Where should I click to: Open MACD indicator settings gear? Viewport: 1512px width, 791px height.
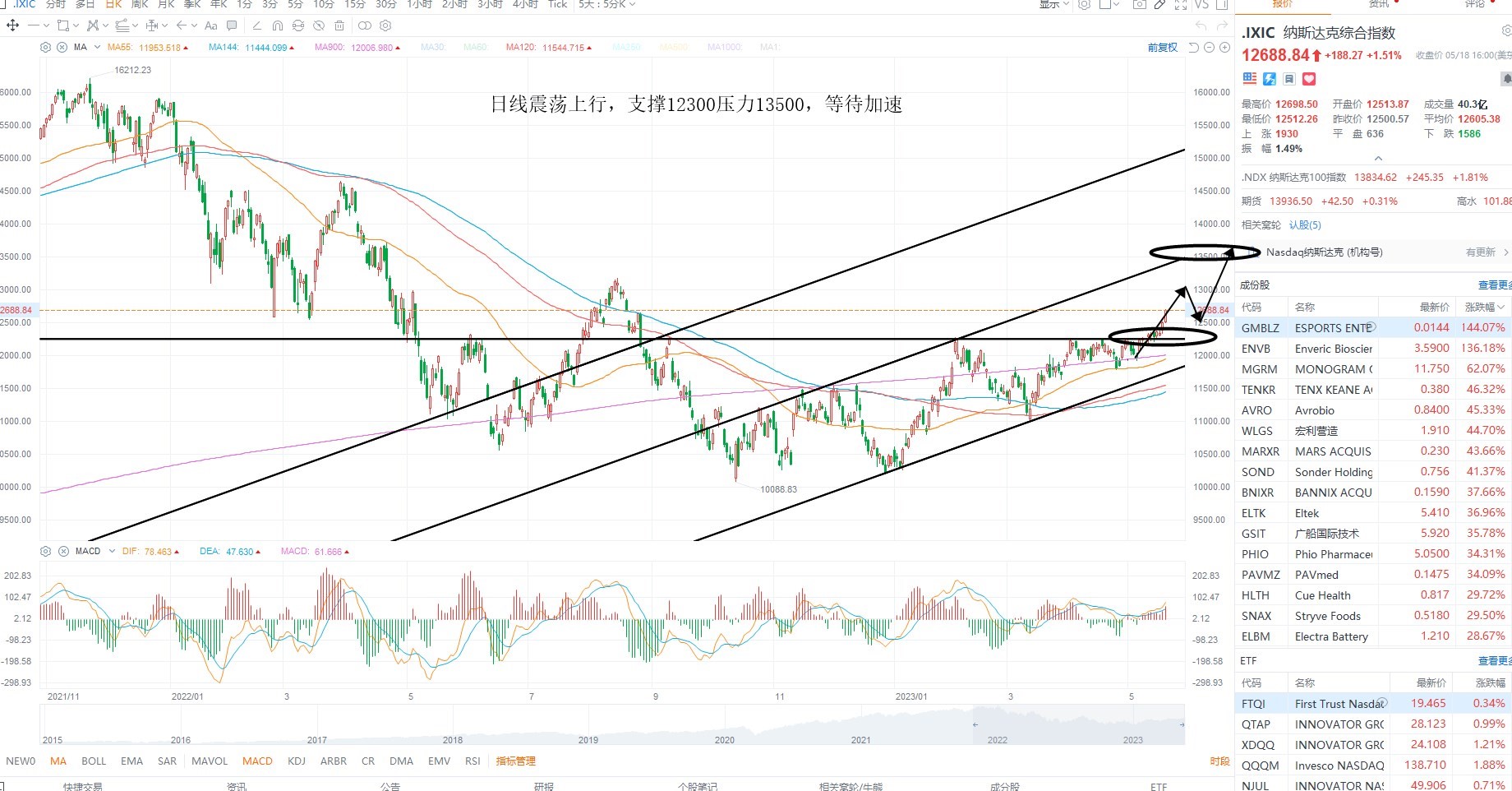point(46,552)
